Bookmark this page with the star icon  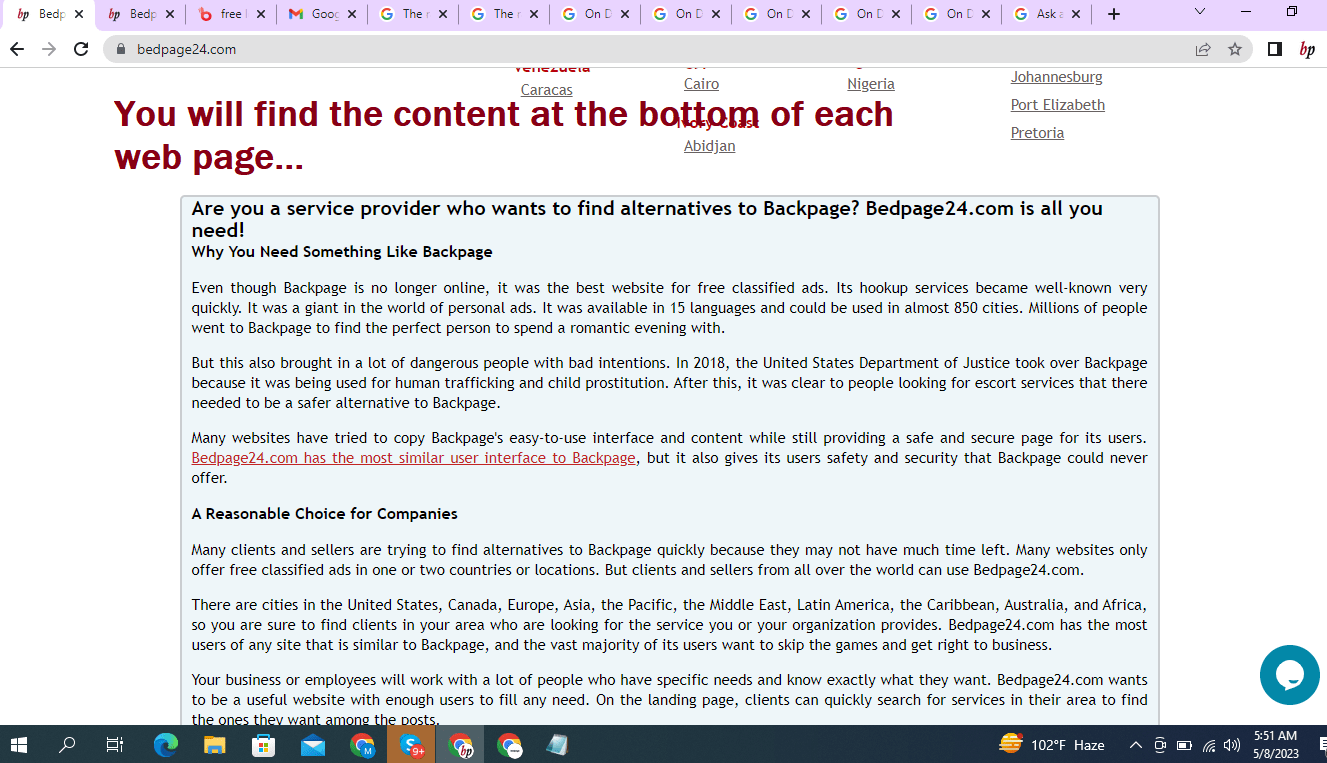coord(1235,49)
